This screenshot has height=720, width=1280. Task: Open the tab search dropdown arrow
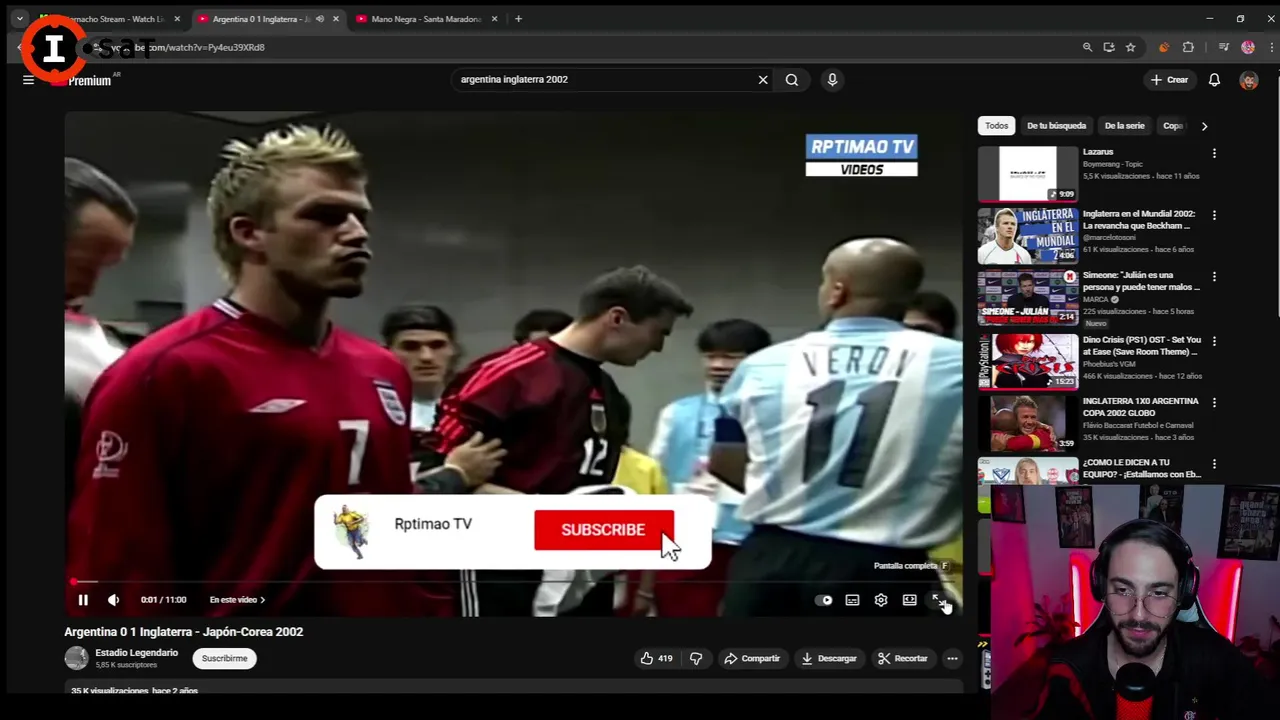(19, 19)
